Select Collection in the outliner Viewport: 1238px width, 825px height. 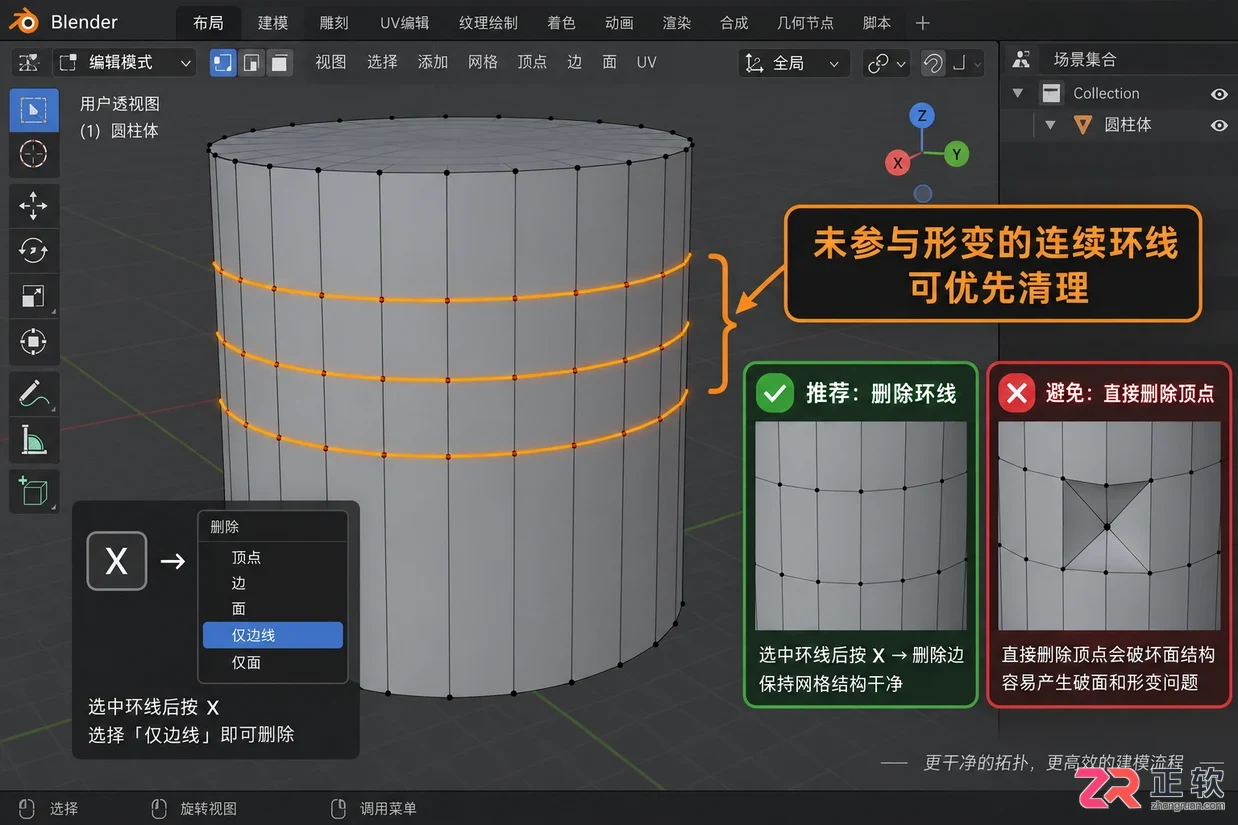tap(1106, 93)
